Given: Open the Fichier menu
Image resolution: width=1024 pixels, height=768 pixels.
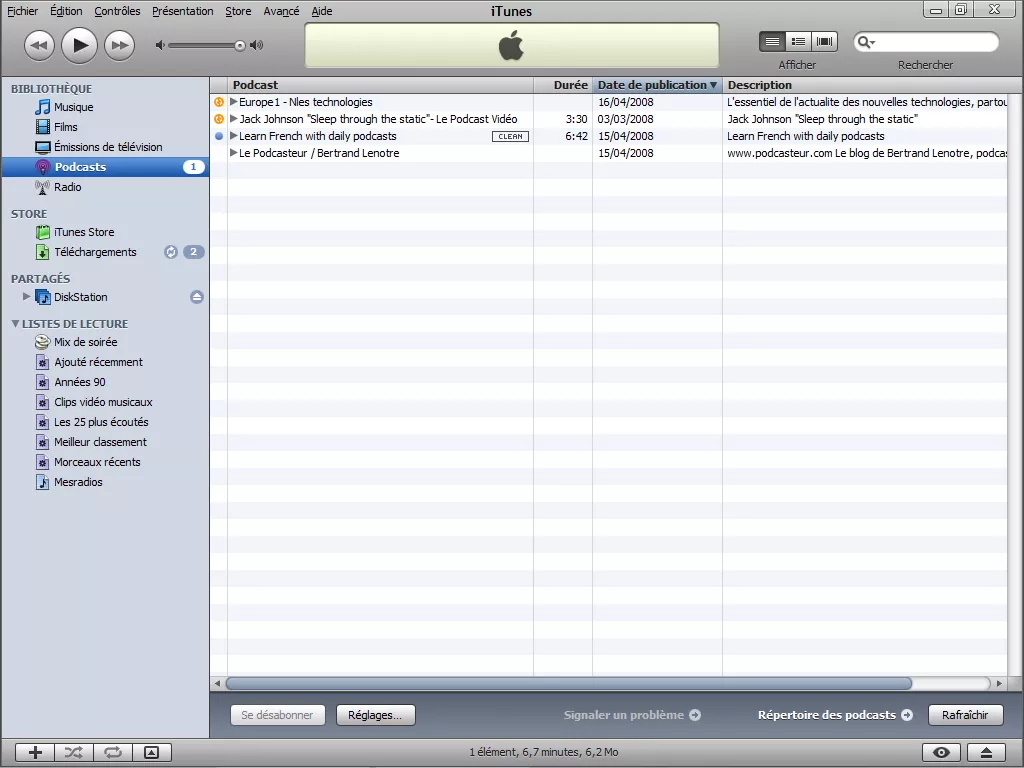Looking at the screenshot, I should pos(23,11).
